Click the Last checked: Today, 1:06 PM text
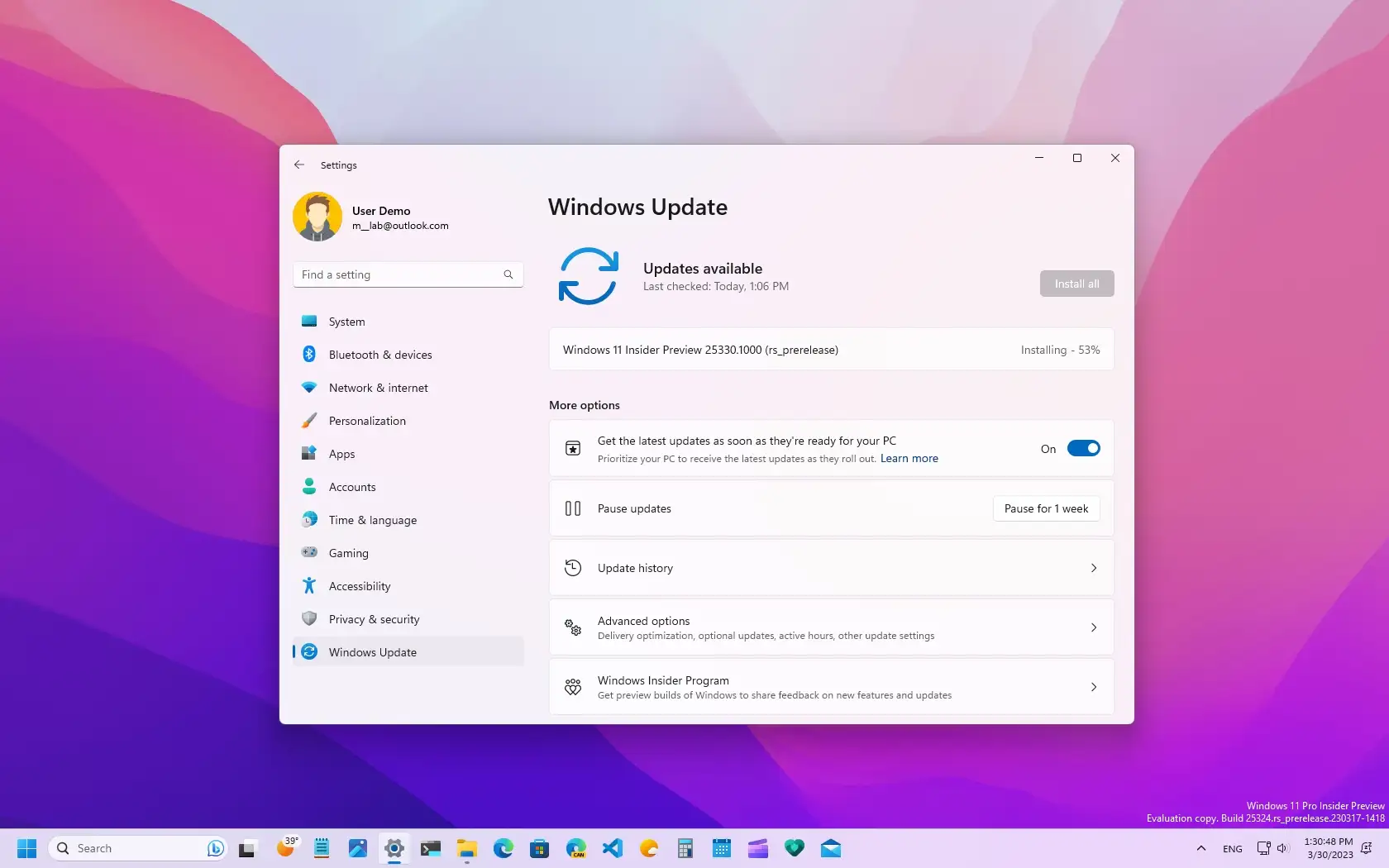 click(x=716, y=287)
